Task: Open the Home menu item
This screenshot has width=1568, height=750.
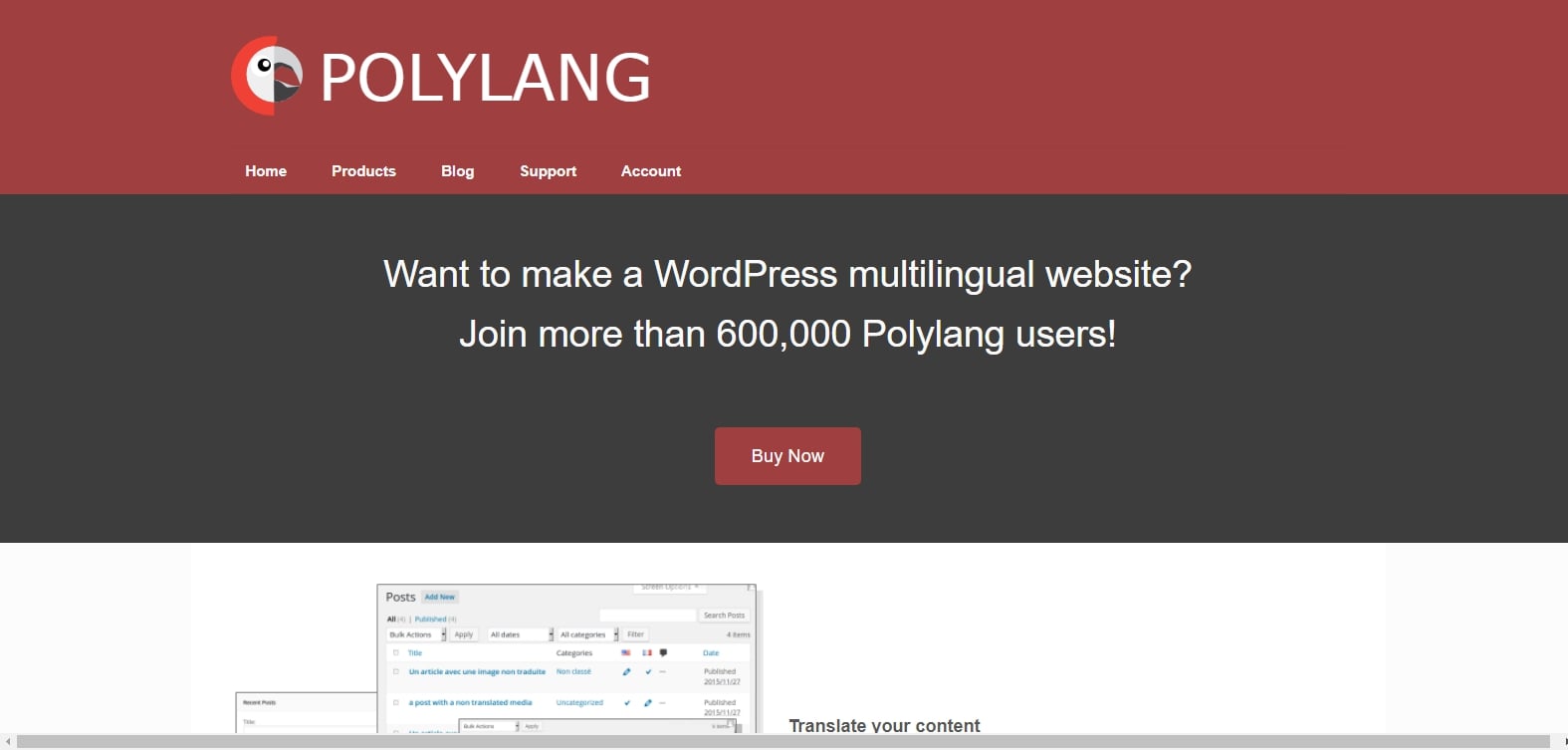Action: [x=266, y=171]
